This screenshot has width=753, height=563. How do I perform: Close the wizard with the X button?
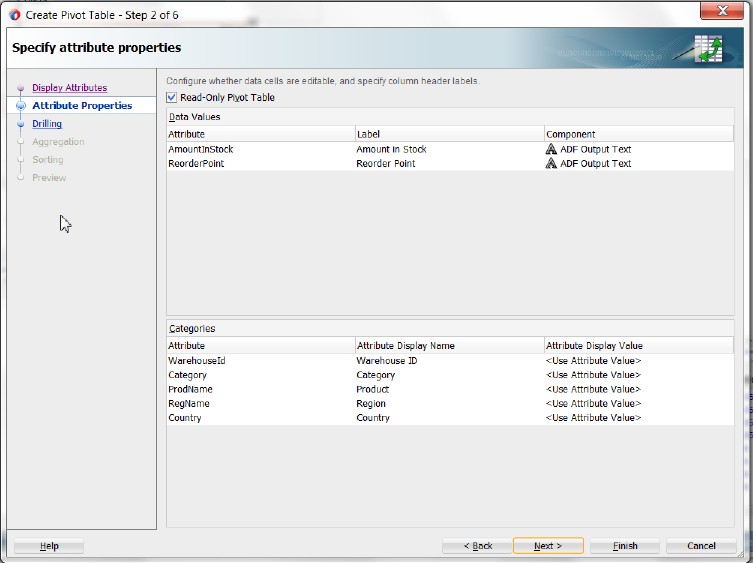click(722, 11)
